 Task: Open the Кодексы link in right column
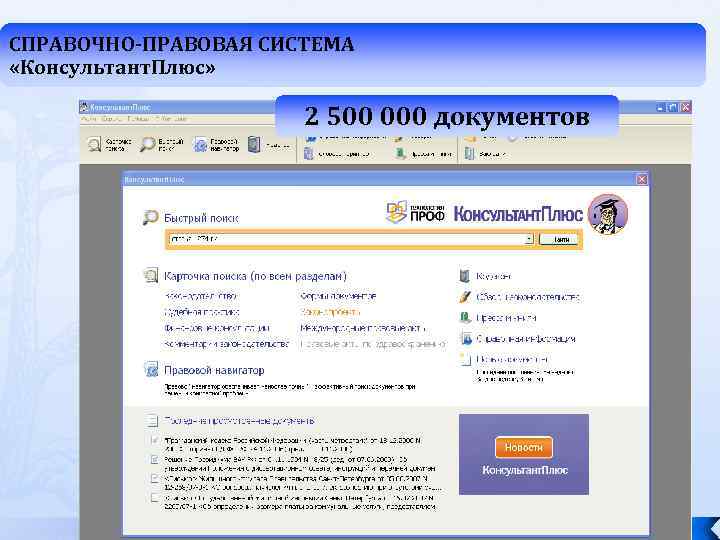pos(494,276)
